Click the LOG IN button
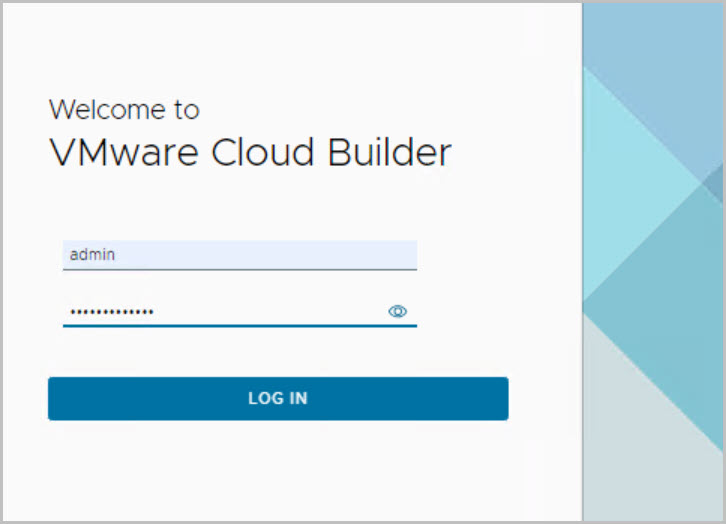The image size is (726, 524). 278,398
